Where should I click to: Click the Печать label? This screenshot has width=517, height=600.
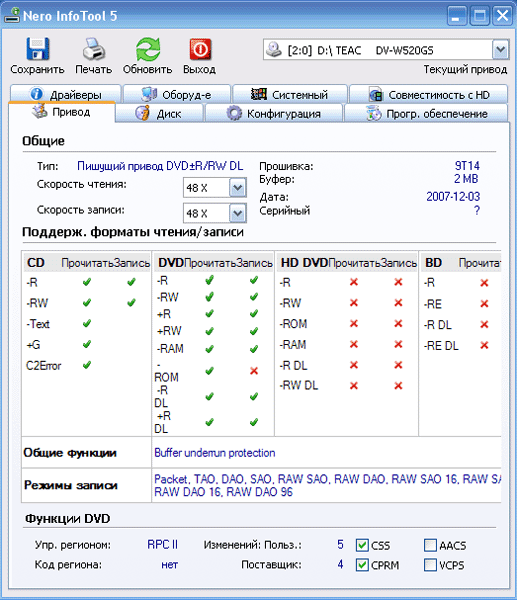94,70
